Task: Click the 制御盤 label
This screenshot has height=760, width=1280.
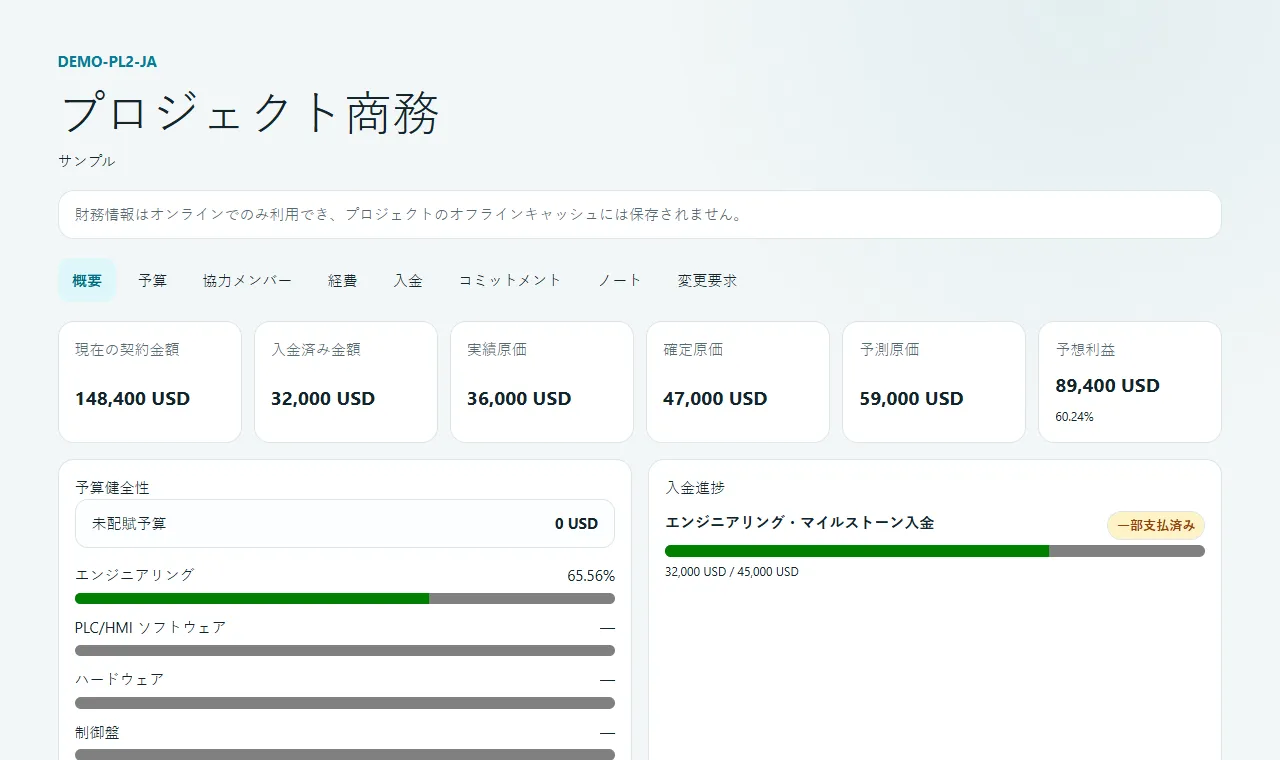Action: click(97, 732)
